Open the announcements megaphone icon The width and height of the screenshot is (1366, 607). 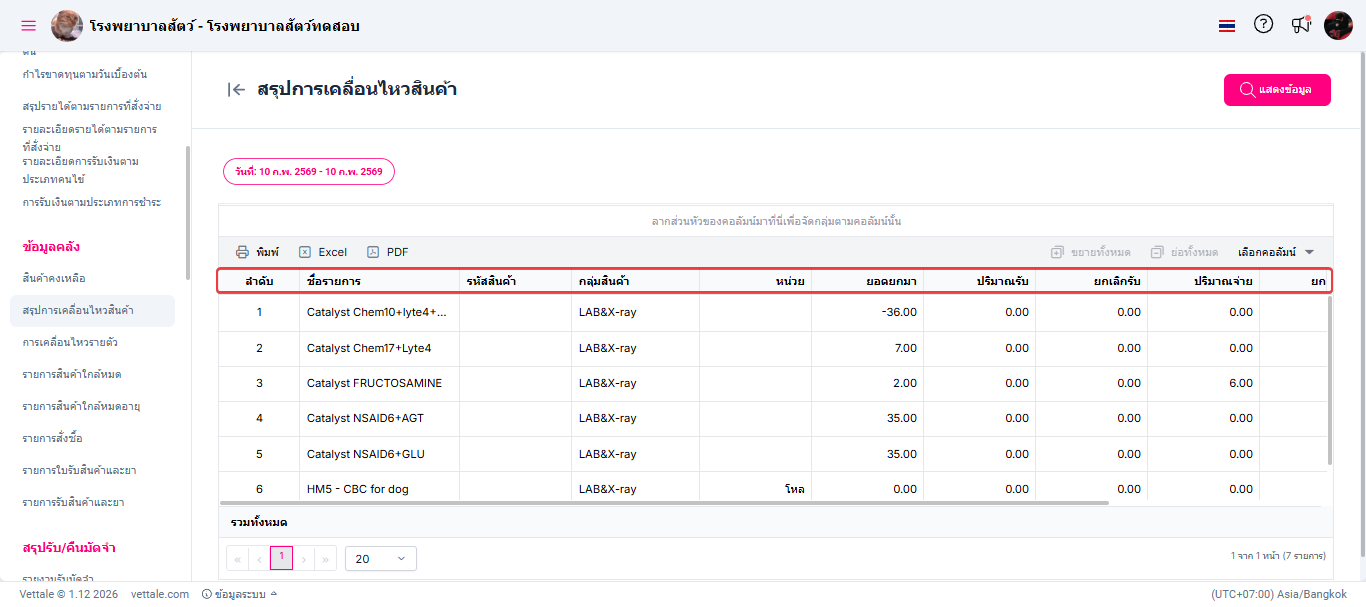point(1300,25)
